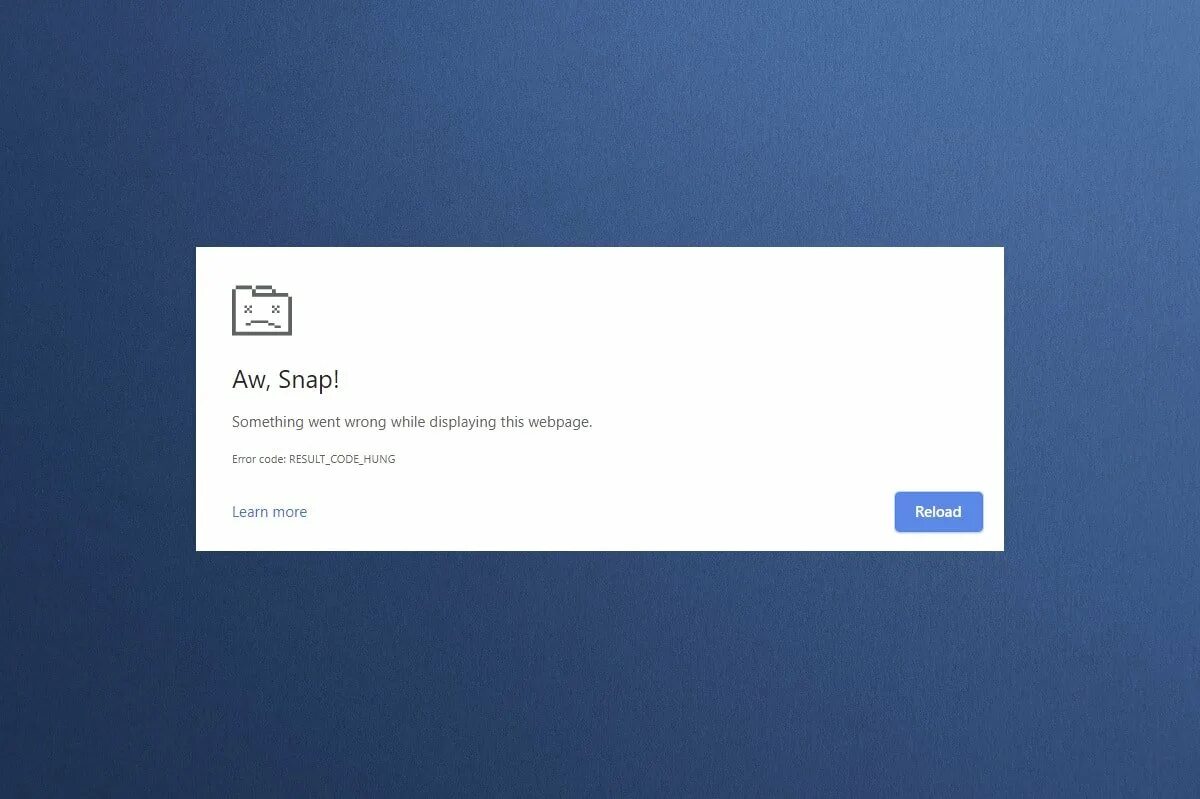Click the right X eye of sad folder
The image size is (1200, 799).
(275, 309)
